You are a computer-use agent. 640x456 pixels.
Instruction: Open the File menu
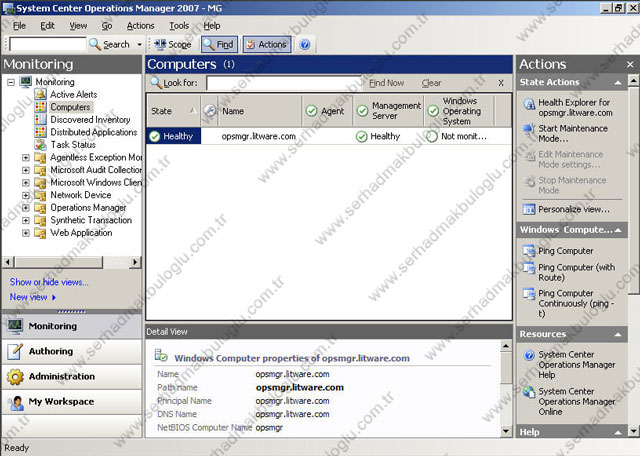19,26
